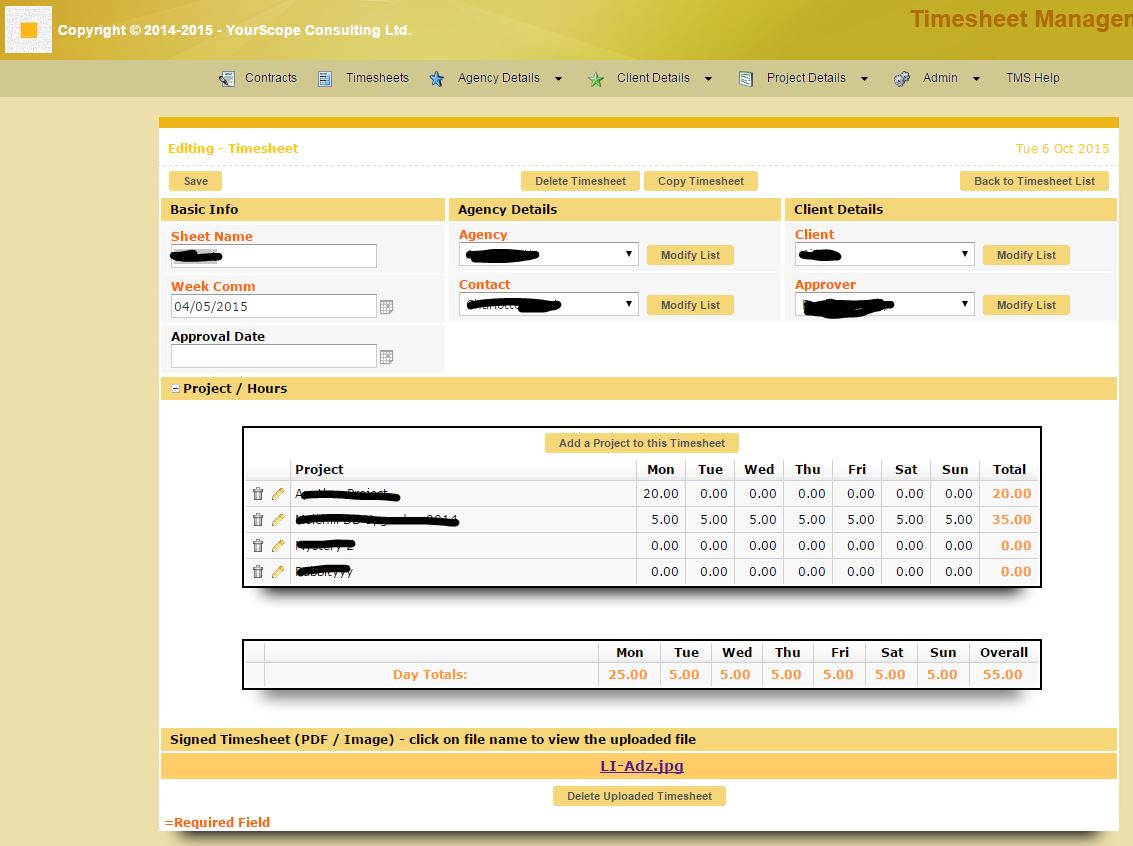Open the Timesheets menu item
Viewport: 1133px width, 846px height.
tap(377, 78)
